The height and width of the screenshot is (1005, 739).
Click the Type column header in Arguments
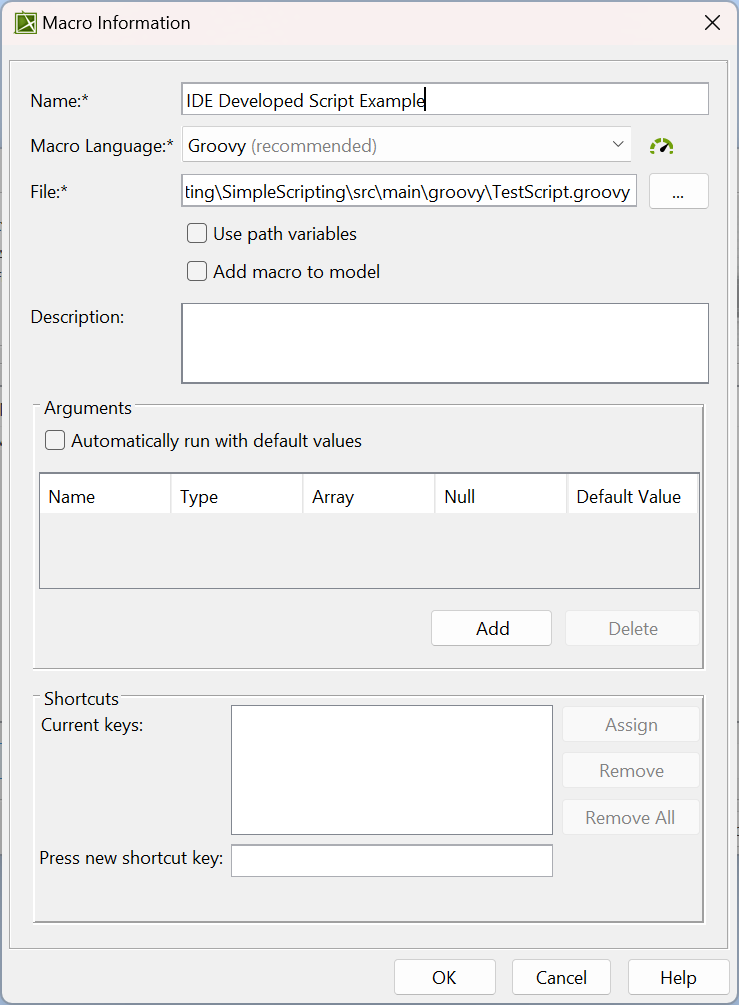point(235,494)
